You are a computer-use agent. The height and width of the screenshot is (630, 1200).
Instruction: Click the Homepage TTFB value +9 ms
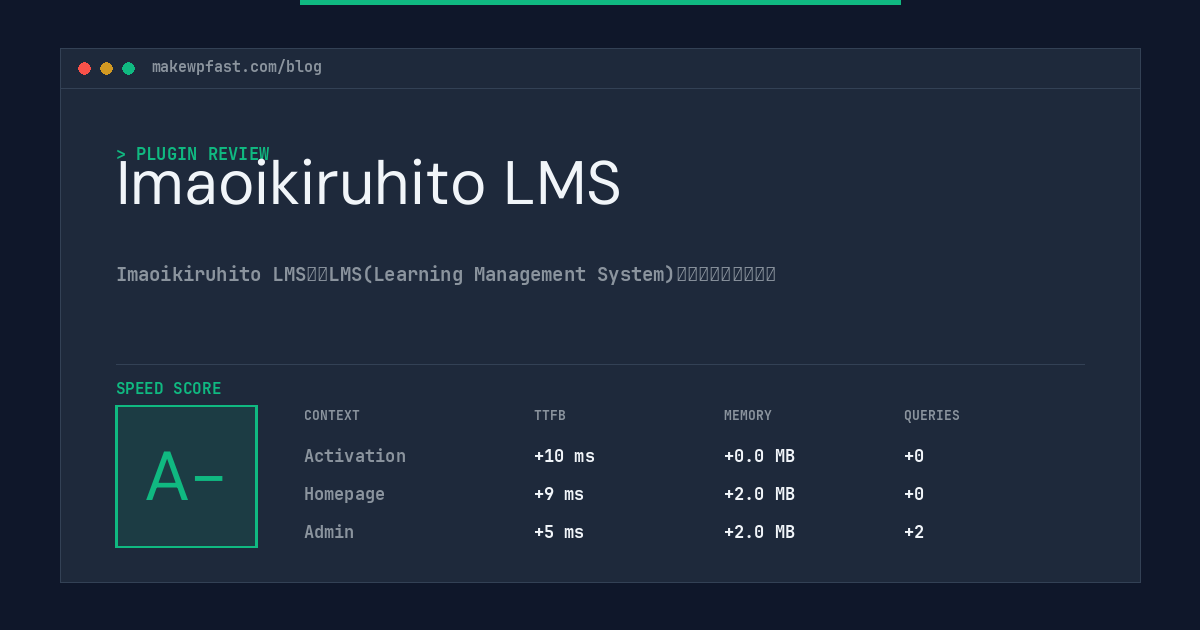click(x=559, y=494)
